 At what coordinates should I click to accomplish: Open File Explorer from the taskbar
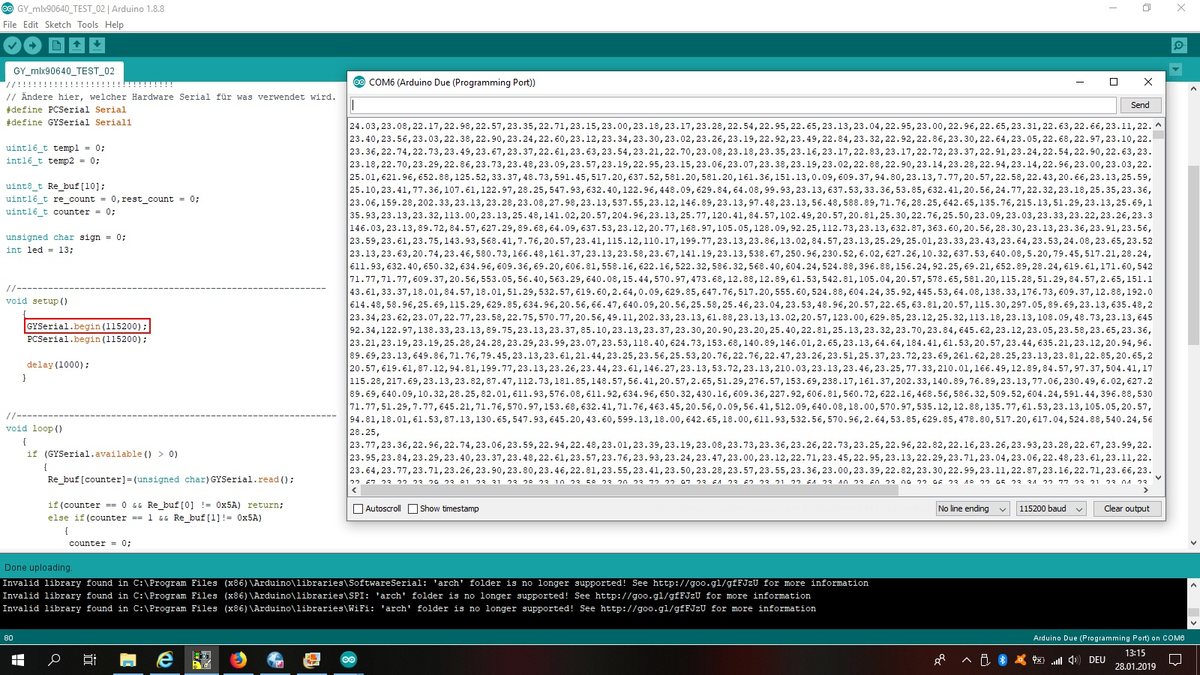(x=129, y=660)
